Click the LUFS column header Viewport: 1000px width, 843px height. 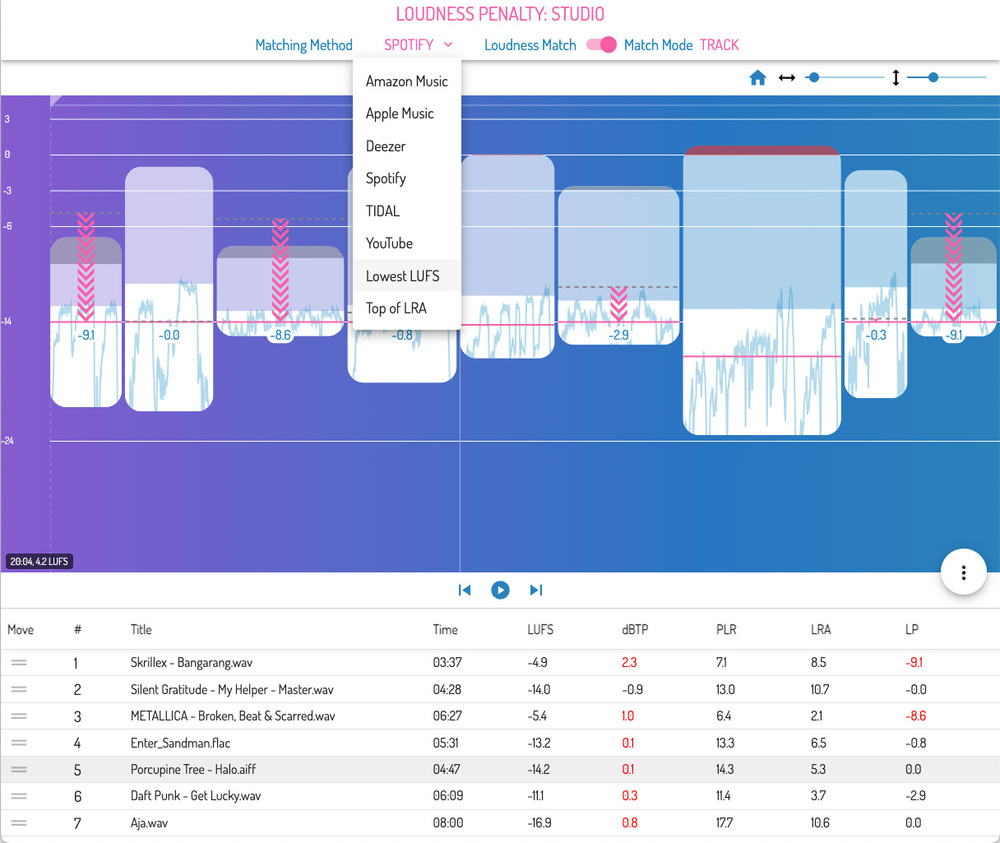coord(540,630)
